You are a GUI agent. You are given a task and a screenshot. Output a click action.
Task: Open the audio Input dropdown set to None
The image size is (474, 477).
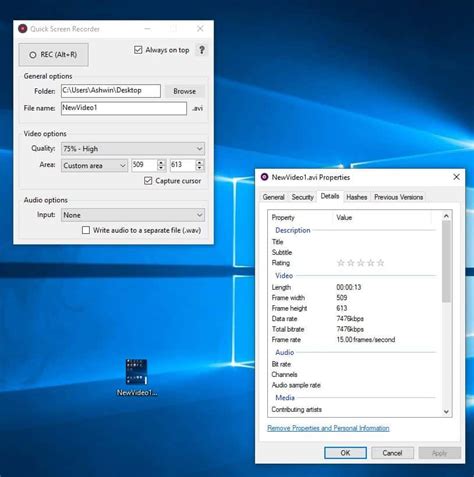click(x=133, y=215)
